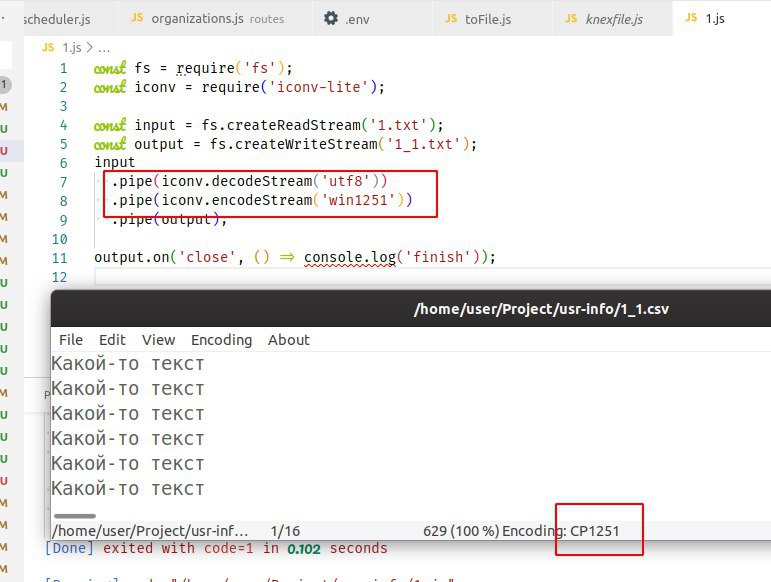The image size is (771, 582).
Task: Click createWriteStream on line 5
Action: pyautogui.click(x=306, y=144)
